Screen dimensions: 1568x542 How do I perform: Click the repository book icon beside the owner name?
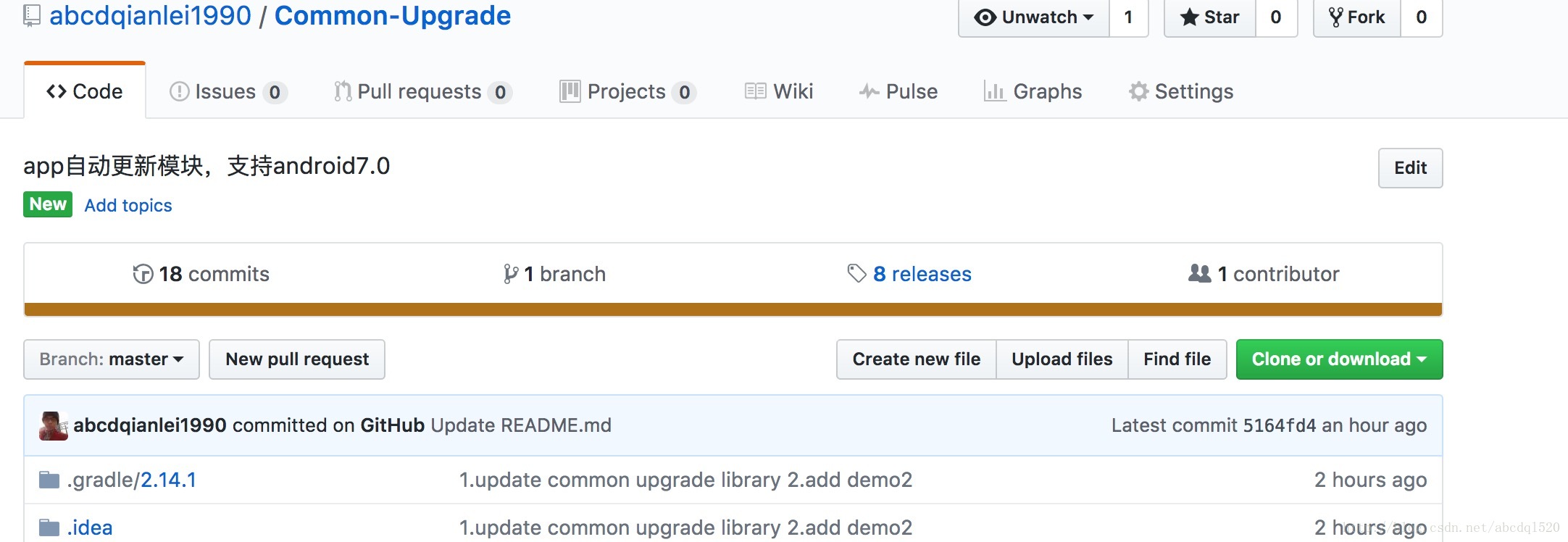(x=31, y=16)
